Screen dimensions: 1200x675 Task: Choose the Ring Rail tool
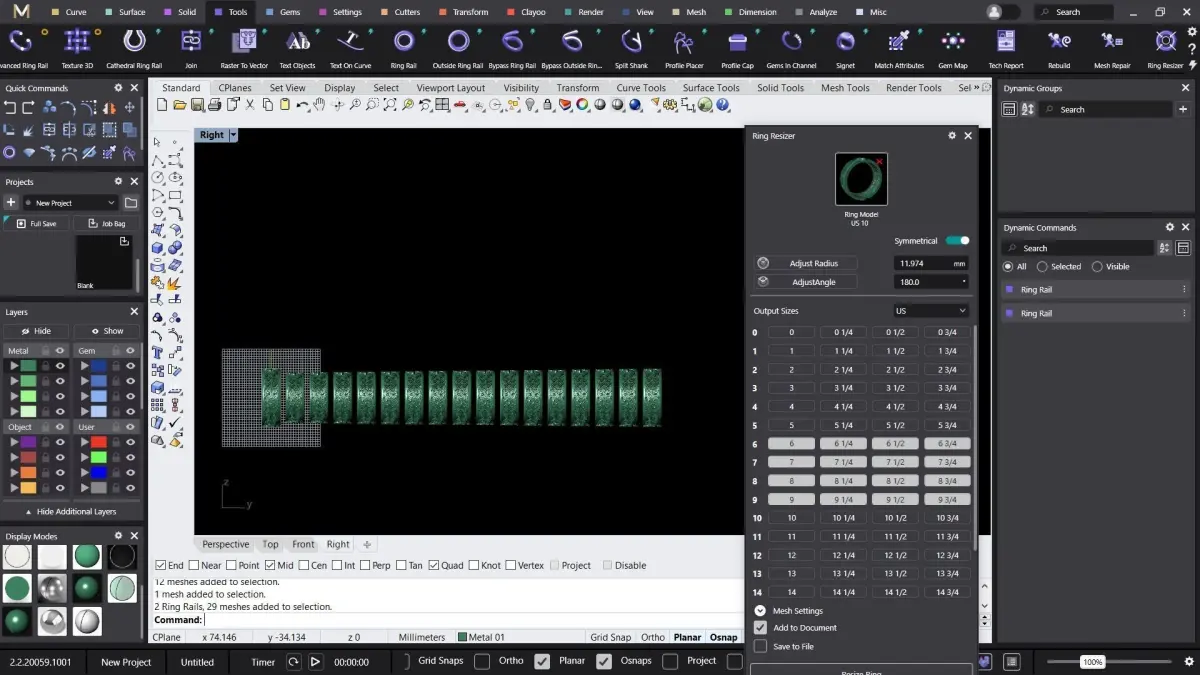click(x=404, y=47)
